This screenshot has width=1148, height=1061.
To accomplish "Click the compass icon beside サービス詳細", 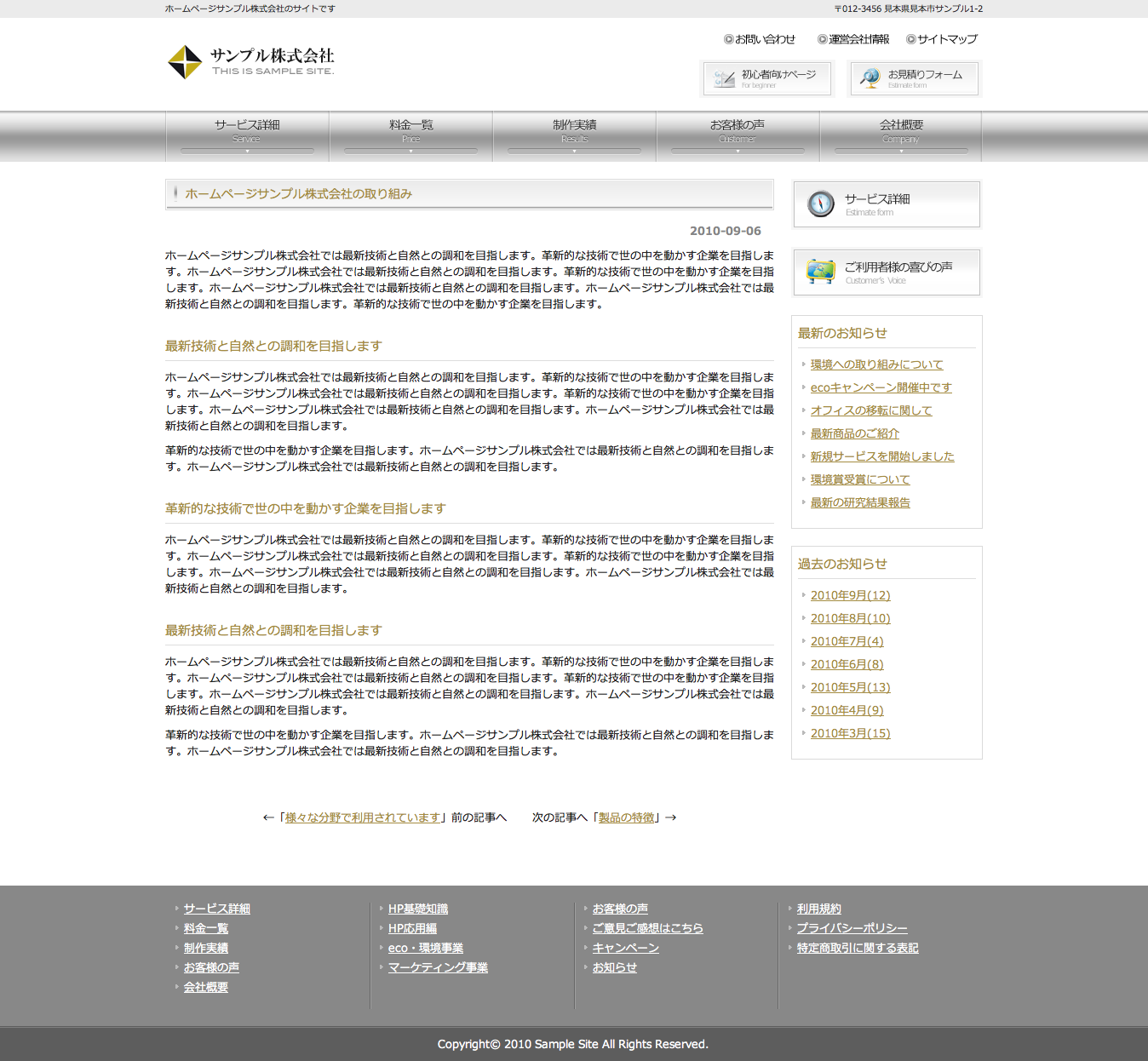I will [x=820, y=204].
